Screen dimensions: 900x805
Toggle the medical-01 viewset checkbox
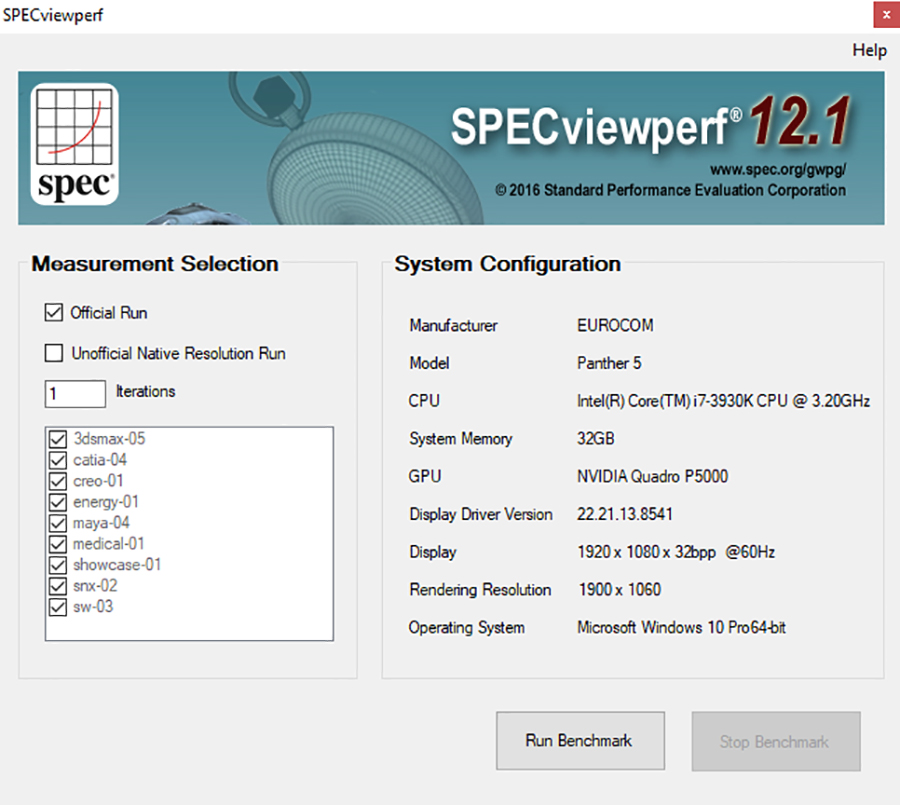tap(57, 544)
